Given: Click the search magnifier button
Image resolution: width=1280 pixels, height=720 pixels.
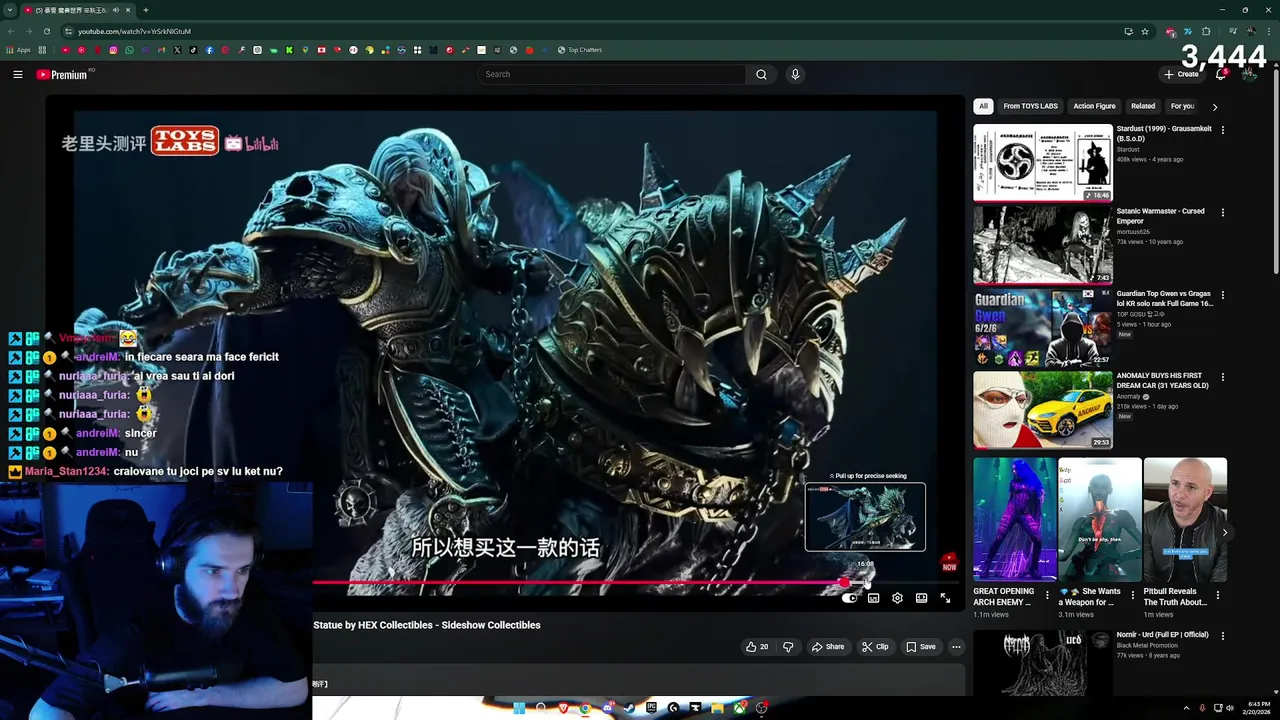Looking at the screenshot, I should [x=761, y=74].
